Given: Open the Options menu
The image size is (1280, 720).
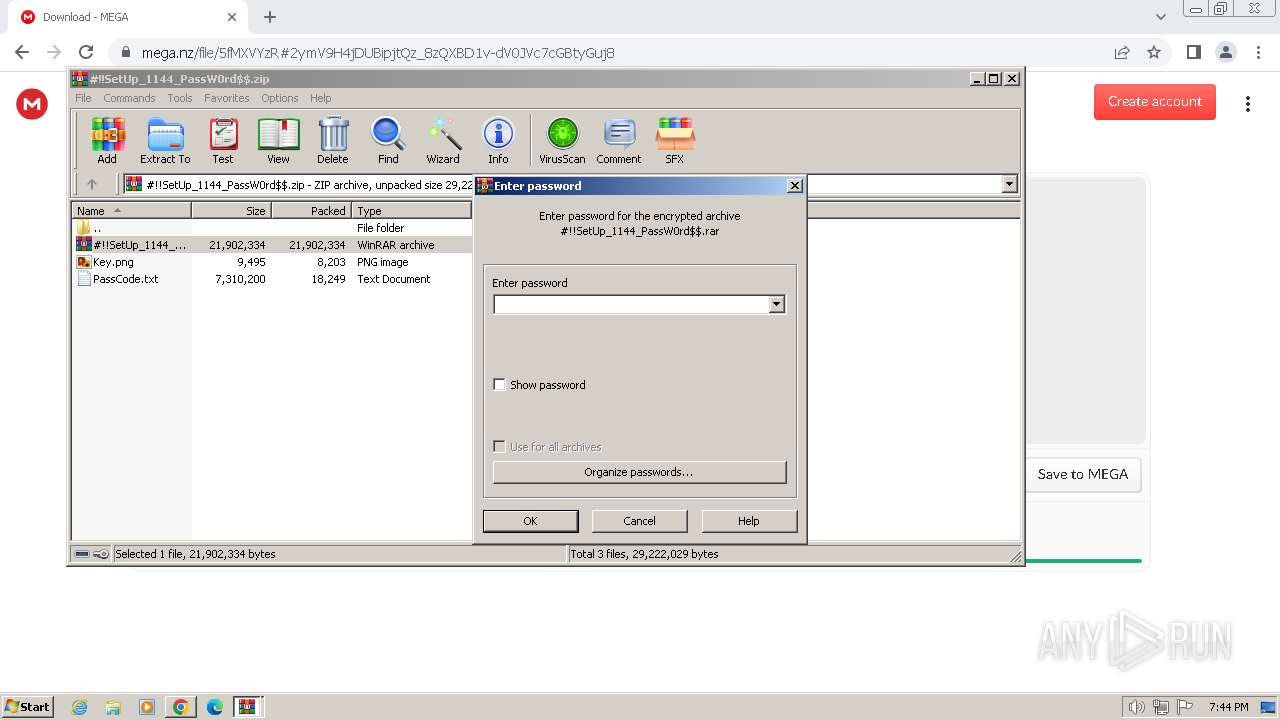Looking at the screenshot, I should tap(280, 98).
